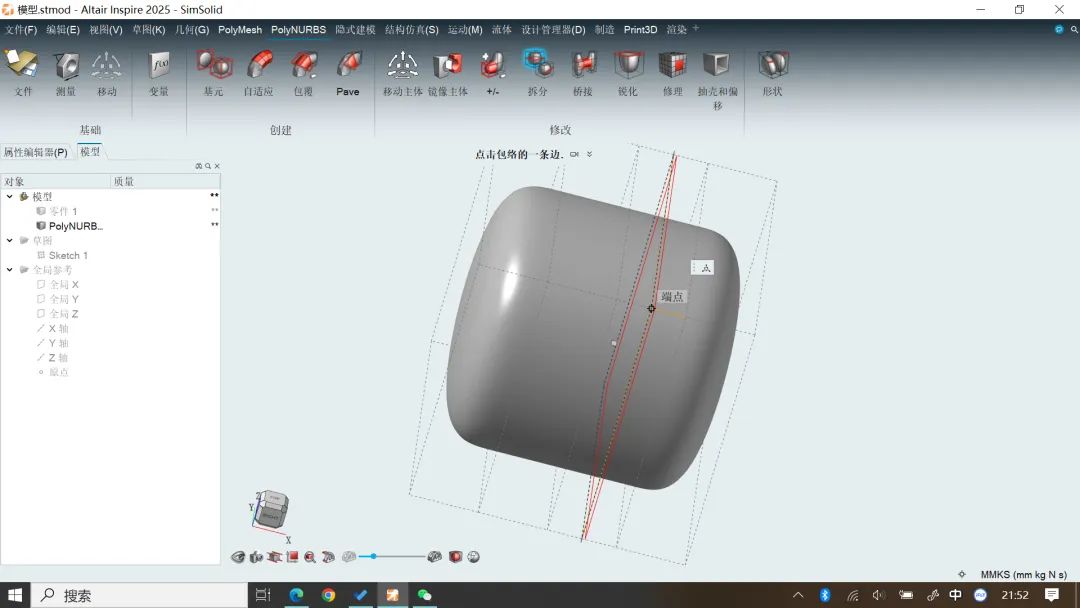This screenshot has height=608, width=1080.
Task: Toggle visibility dots of 零件 1 row
Action: [x=214, y=211]
